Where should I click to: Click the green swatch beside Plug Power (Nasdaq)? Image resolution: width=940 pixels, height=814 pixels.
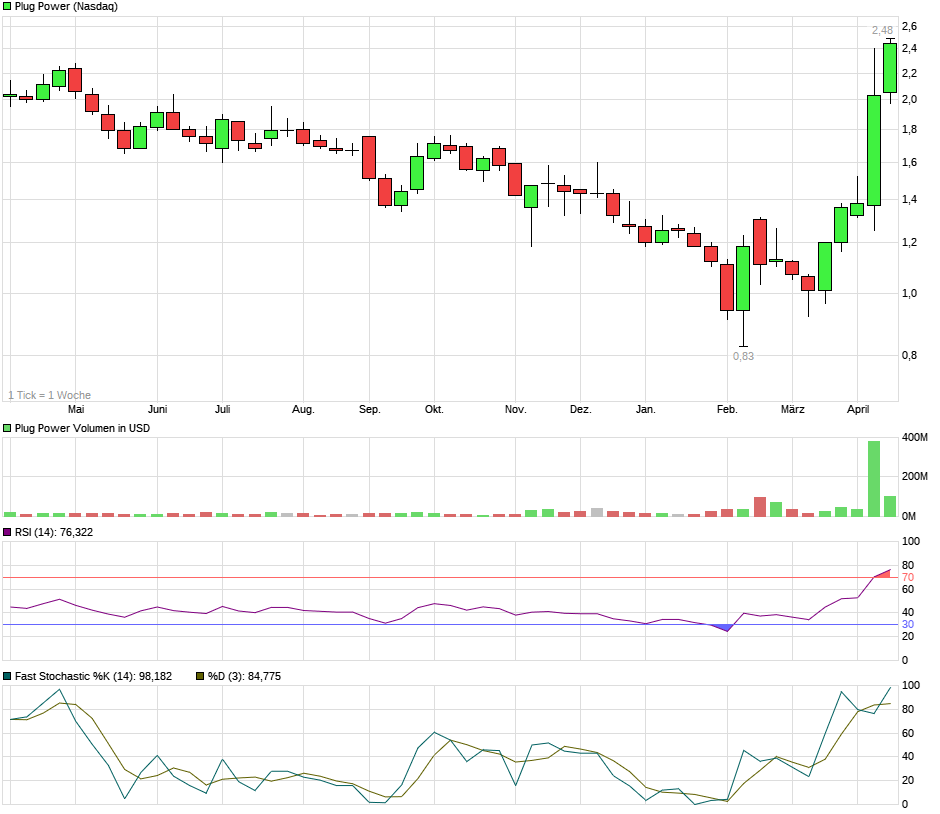(x=8, y=7)
